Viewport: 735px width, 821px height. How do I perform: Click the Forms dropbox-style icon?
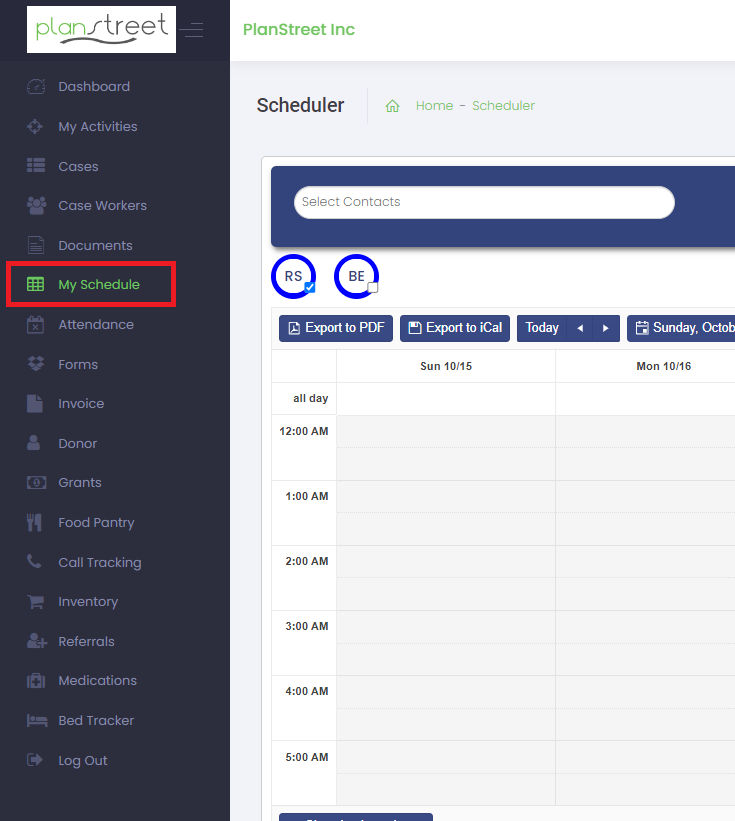tap(36, 364)
